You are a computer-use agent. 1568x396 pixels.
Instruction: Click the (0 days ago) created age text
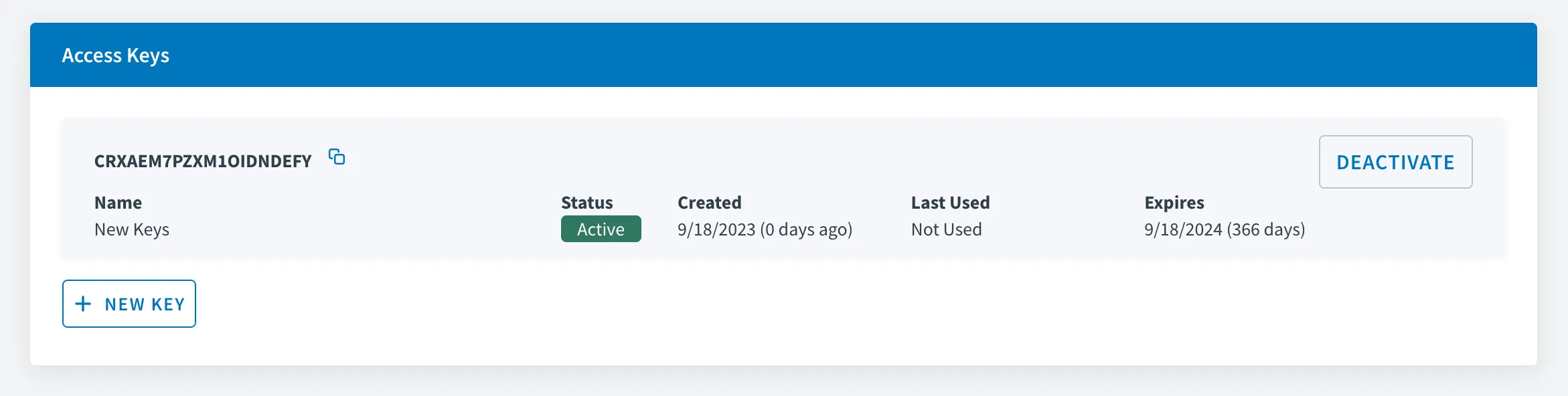(806, 229)
